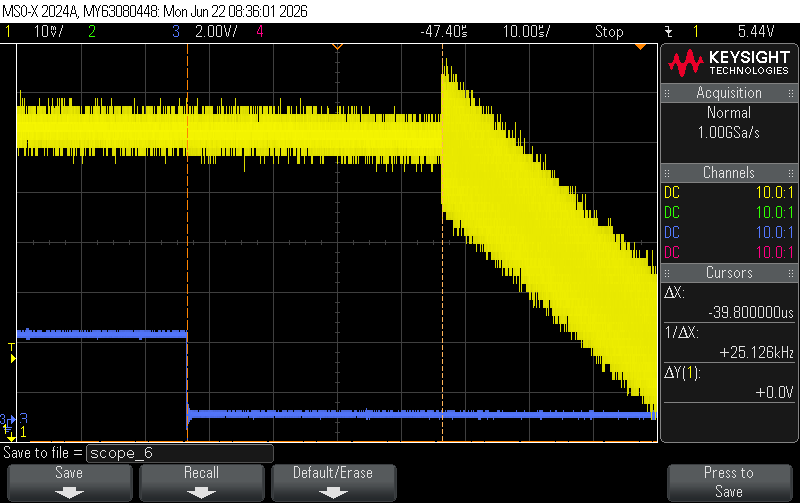Toggle channel 1 indicator in top bar
The image size is (800, 503).
tap(8, 32)
